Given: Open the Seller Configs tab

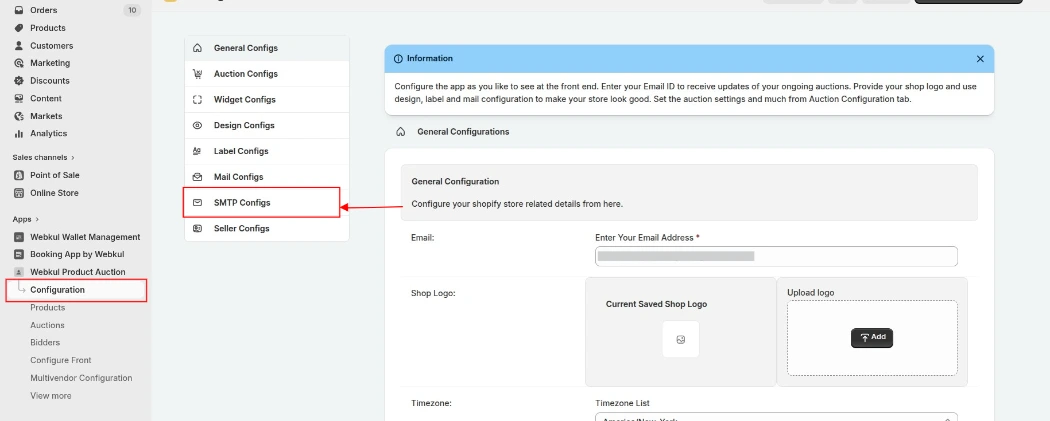Looking at the screenshot, I should point(267,228).
